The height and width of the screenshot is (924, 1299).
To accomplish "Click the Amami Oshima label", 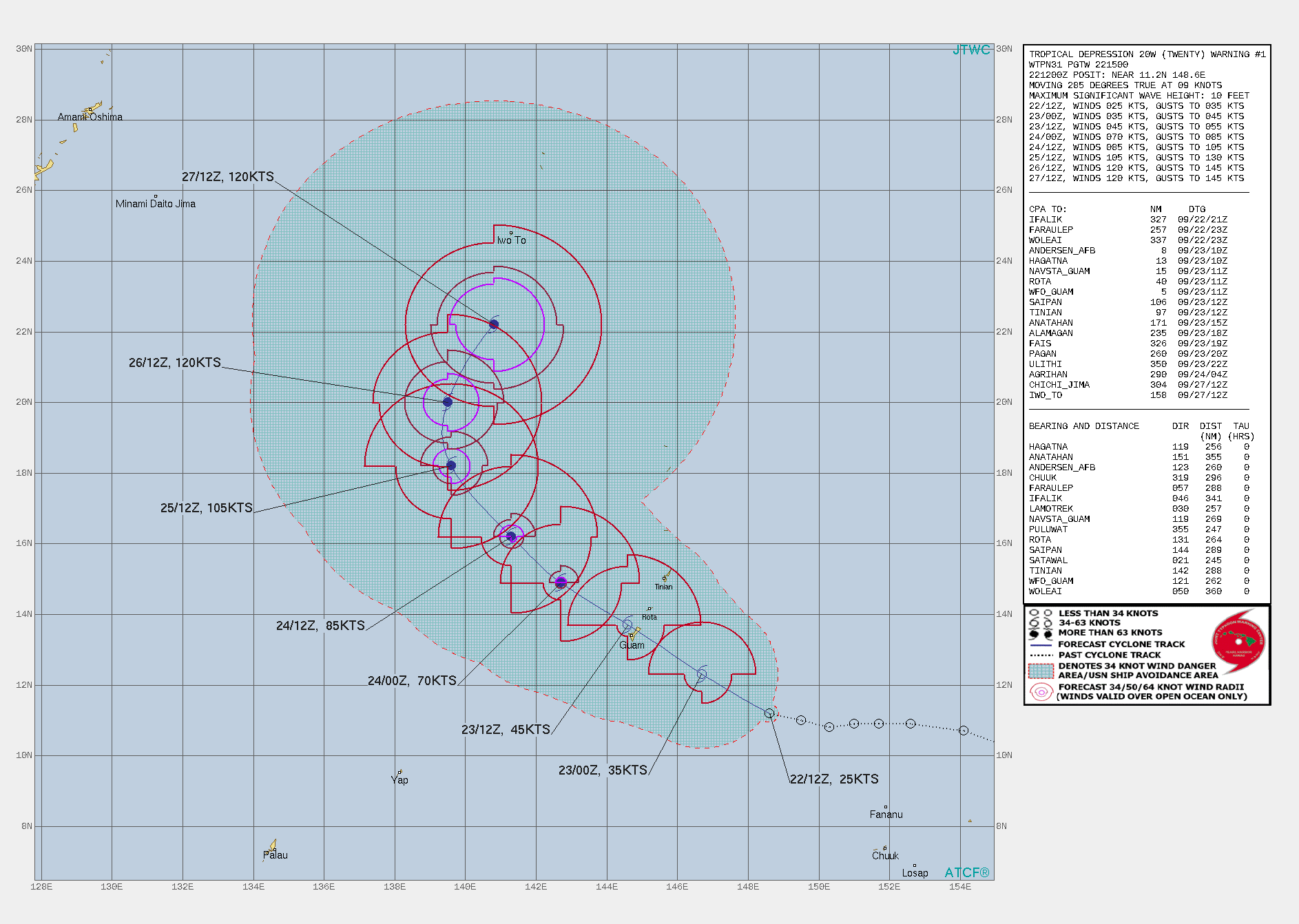I will 90,117.
